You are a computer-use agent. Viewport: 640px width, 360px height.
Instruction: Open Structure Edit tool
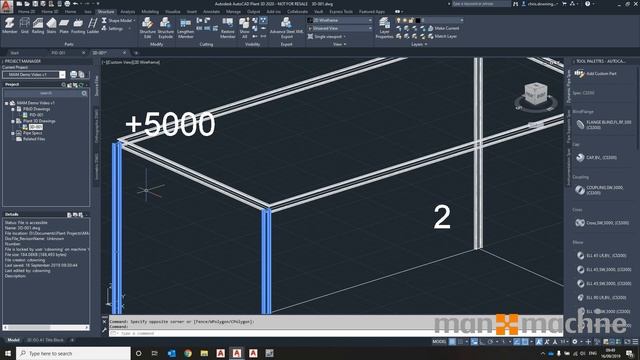[147, 28]
